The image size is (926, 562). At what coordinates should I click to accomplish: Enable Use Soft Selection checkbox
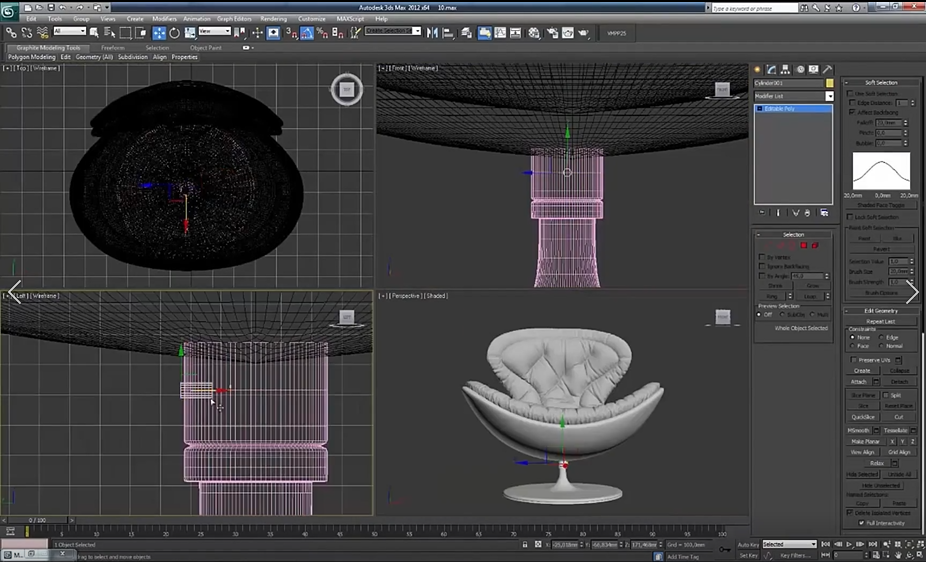pyautogui.click(x=850, y=94)
